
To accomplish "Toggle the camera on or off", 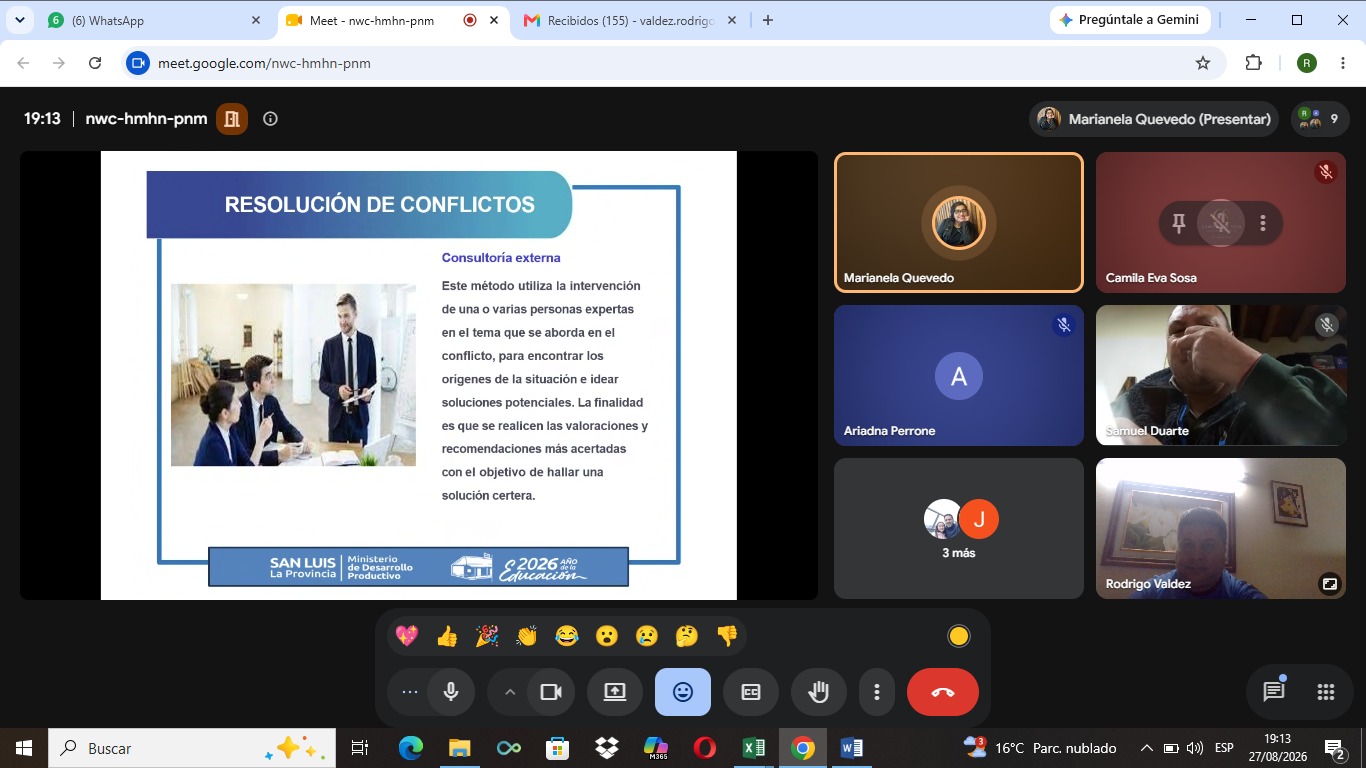I will point(551,692).
